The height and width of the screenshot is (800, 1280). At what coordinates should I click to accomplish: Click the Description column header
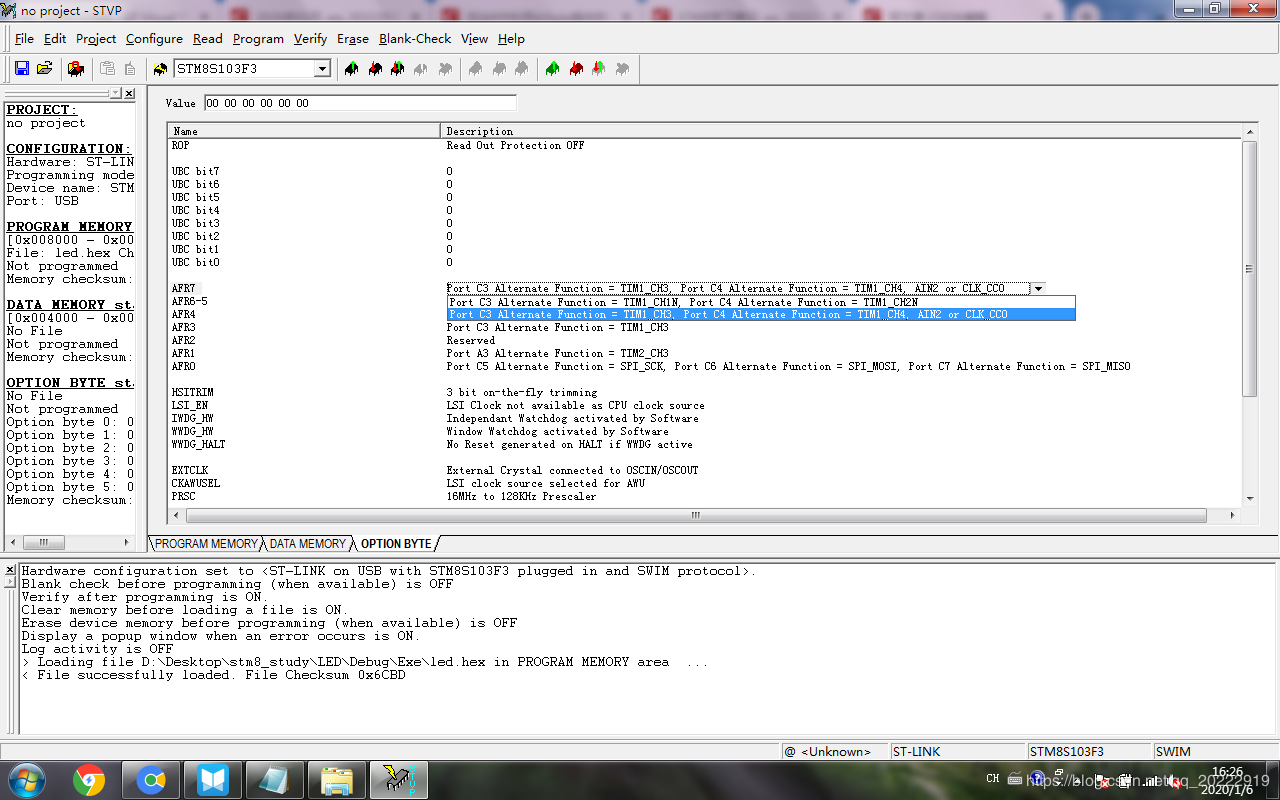click(842, 131)
